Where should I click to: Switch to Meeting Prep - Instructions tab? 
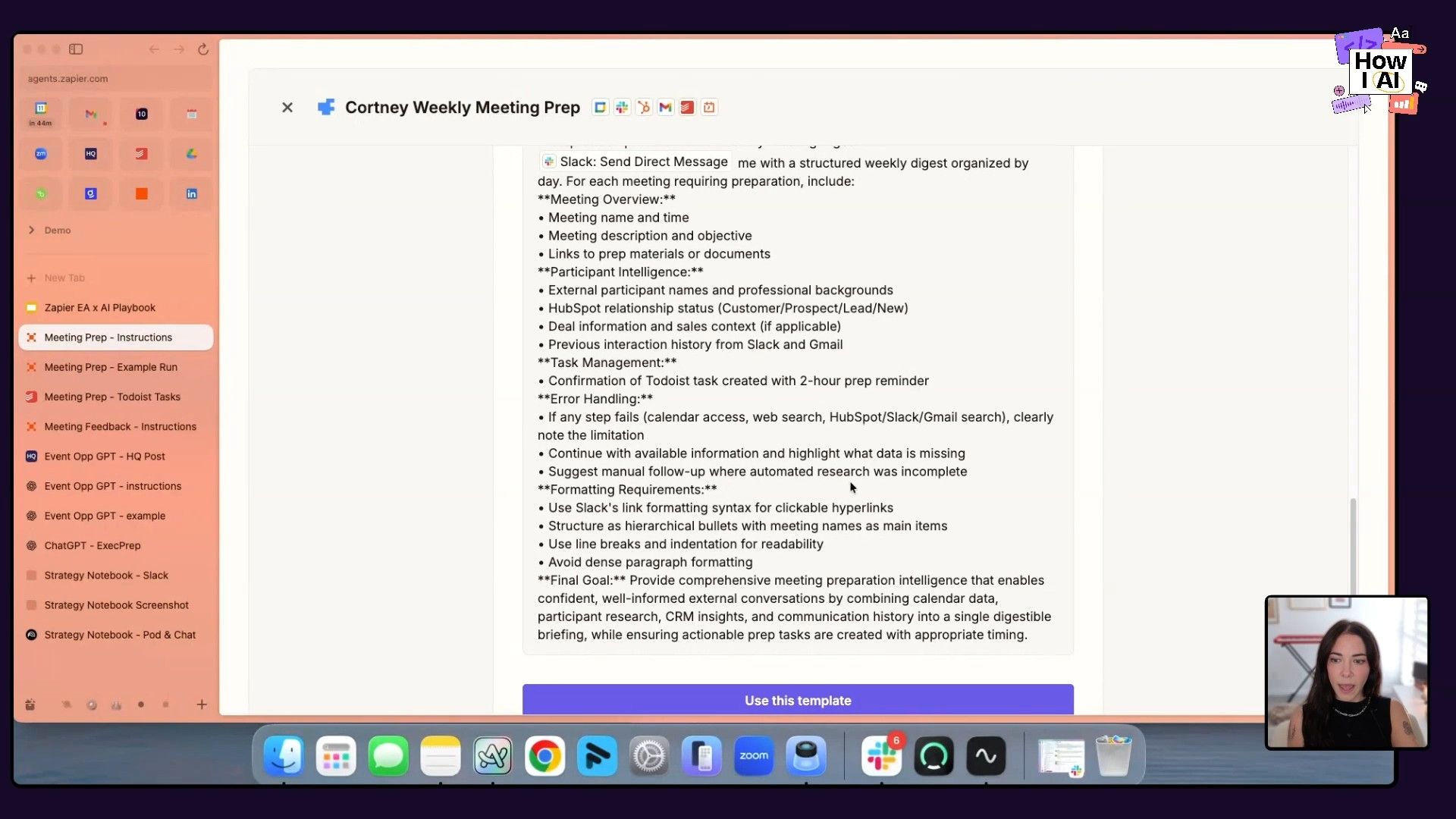pos(115,337)
